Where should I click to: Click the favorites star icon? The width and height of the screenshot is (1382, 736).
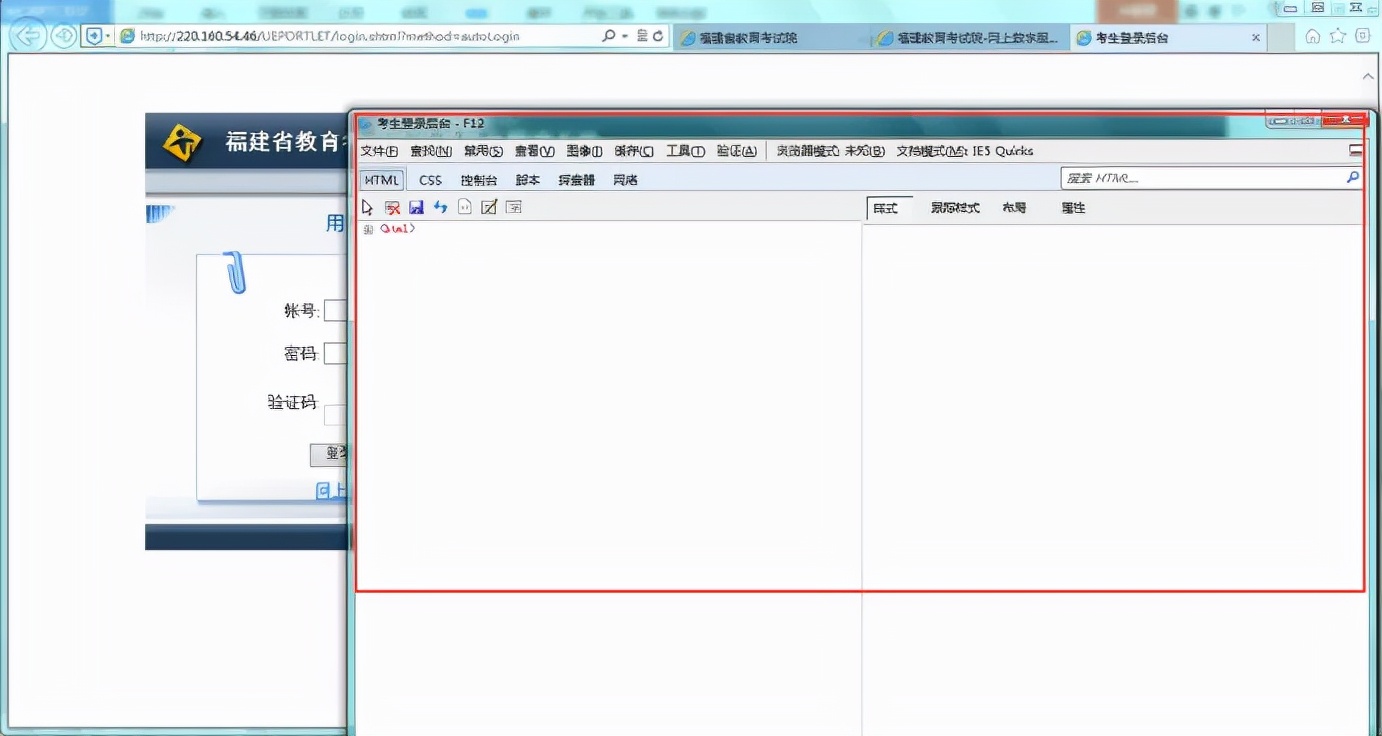[x=1337, y=36]
